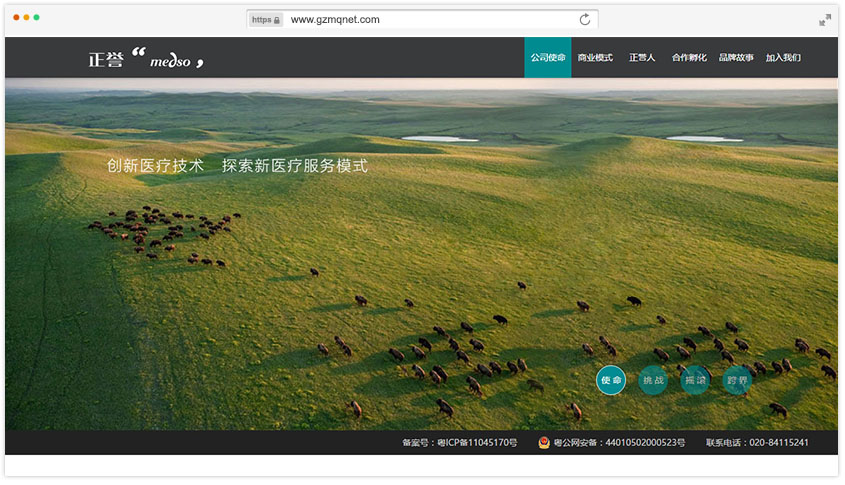Click the 粤公网安备 44010502000523号 link

coord(619,442)
